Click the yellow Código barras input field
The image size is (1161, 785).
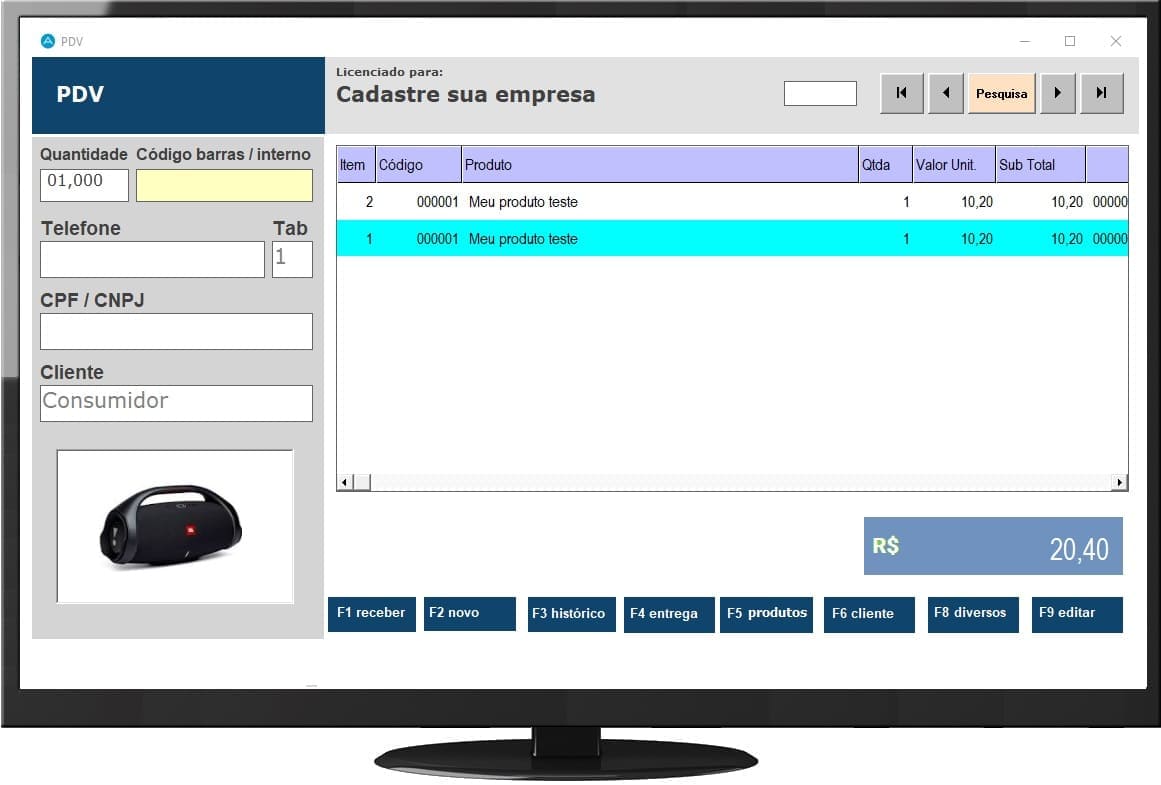point(224,185)
